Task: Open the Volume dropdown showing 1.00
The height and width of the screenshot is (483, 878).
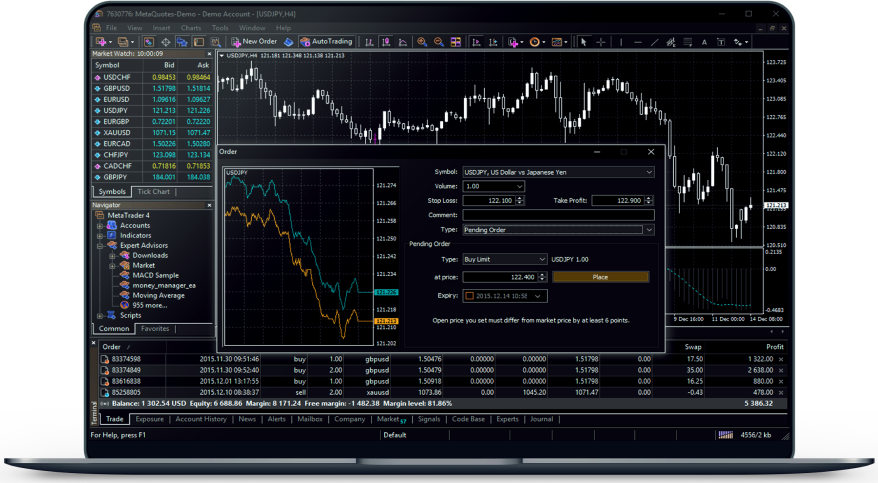Action: tap(519, 186)
